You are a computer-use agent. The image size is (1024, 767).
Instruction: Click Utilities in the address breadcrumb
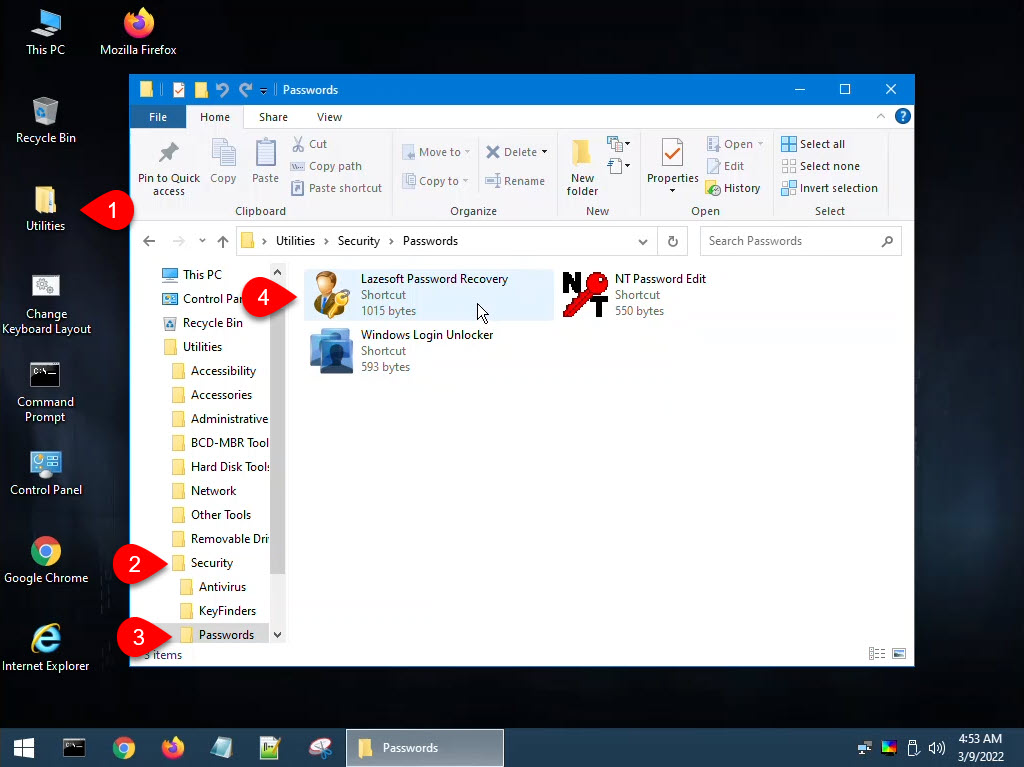pos(295,241)
